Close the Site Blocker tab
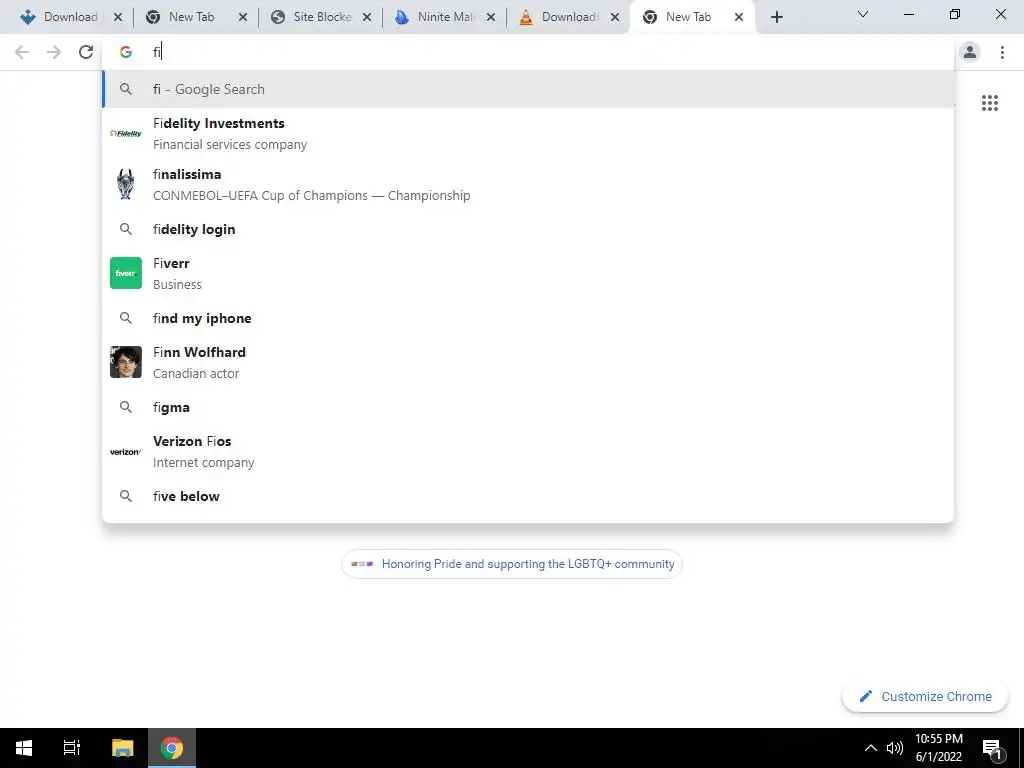Viewport: 1024px width, 768px height. 367,18
